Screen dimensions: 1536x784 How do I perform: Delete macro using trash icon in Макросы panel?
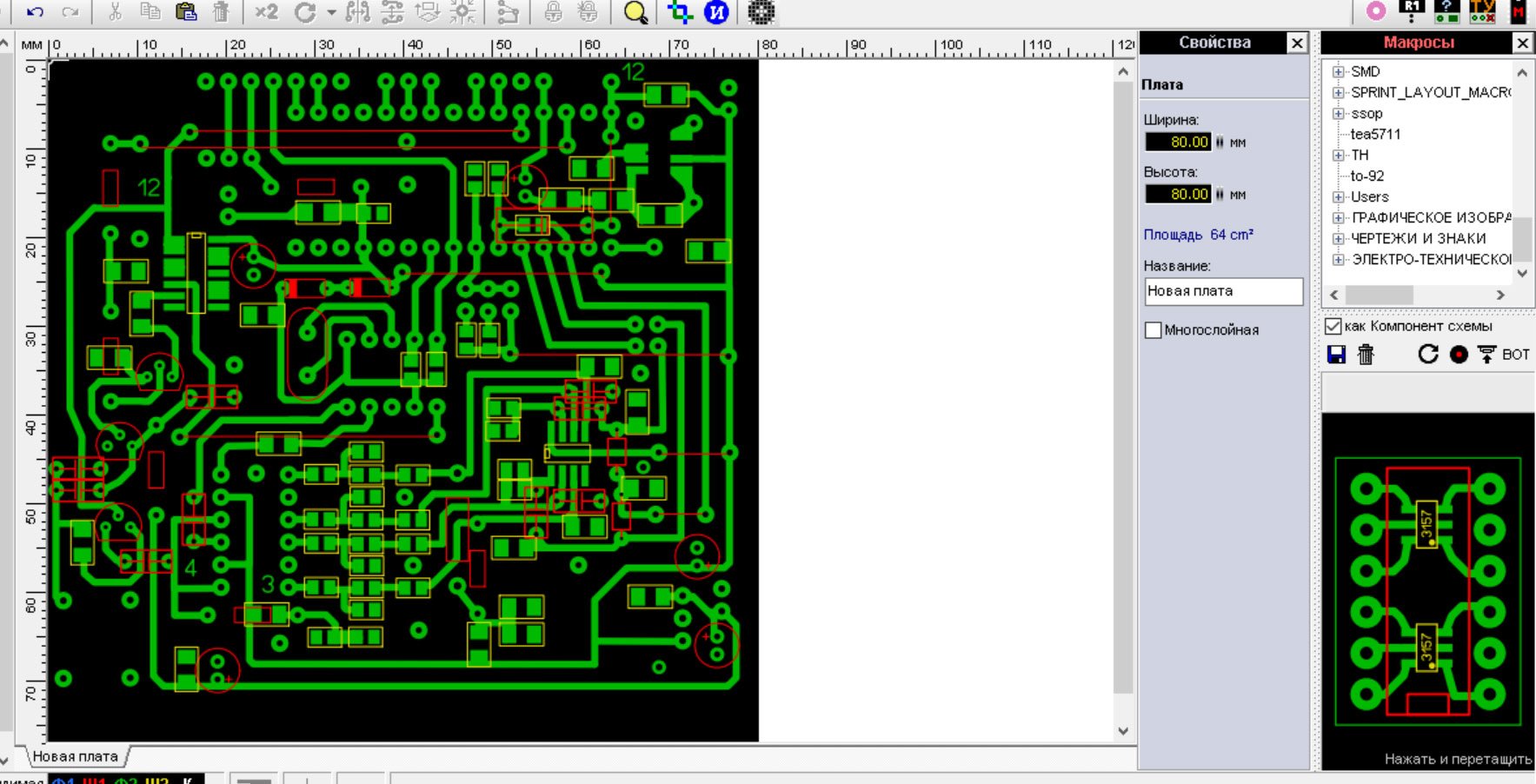coord(1366,355)
